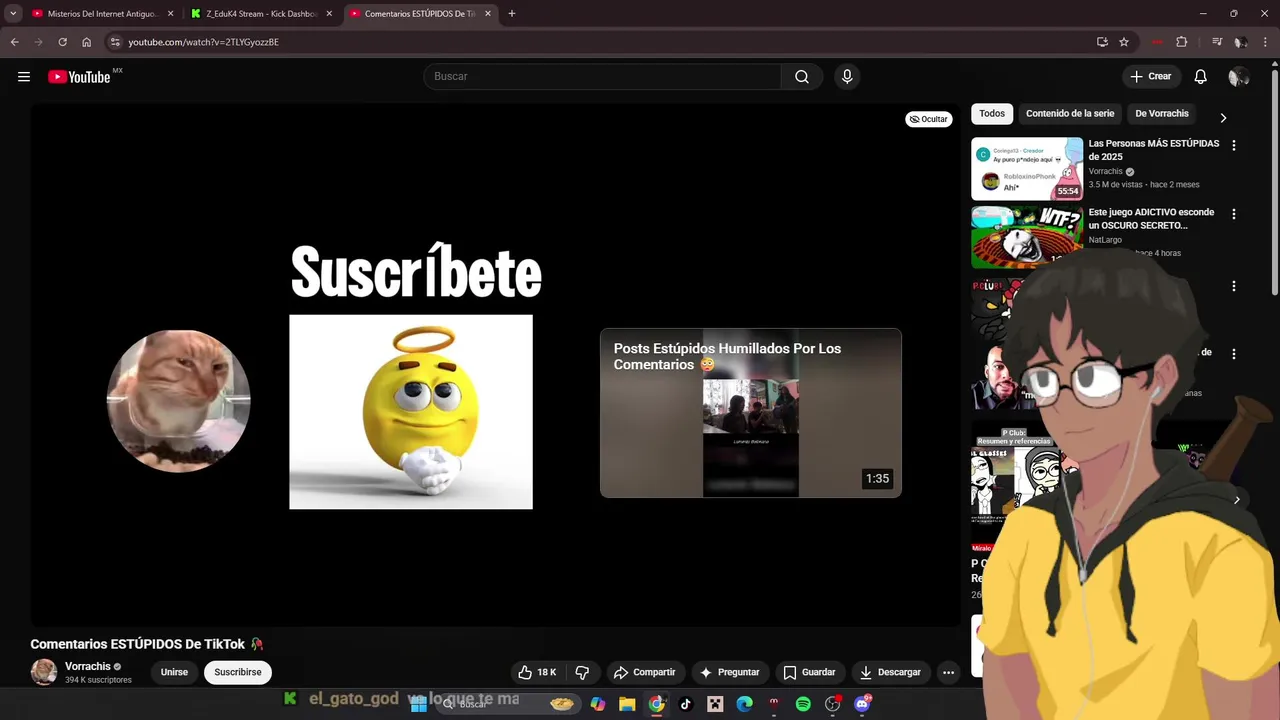Hide end screen with Ocultar
This screenshot has height=720, width=1280.
(928, 119)
